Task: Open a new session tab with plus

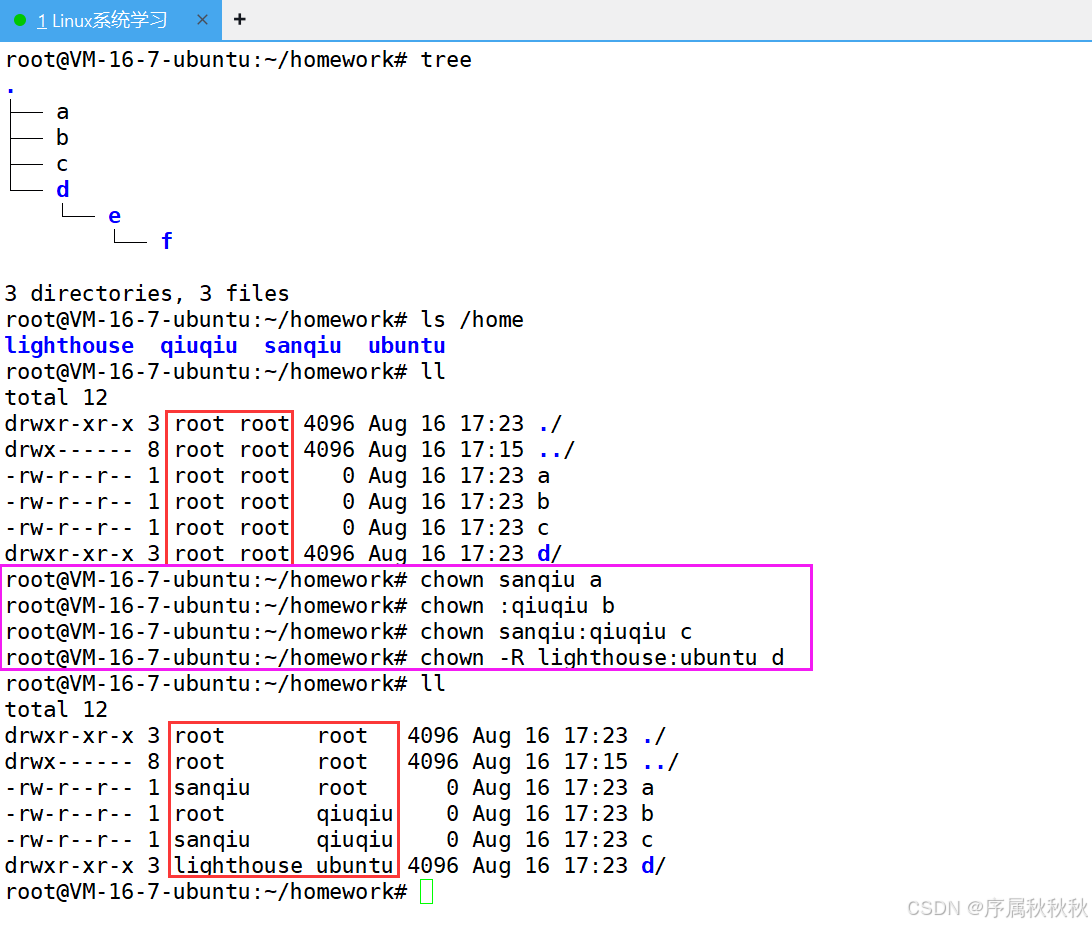Action: pos(240,20)
